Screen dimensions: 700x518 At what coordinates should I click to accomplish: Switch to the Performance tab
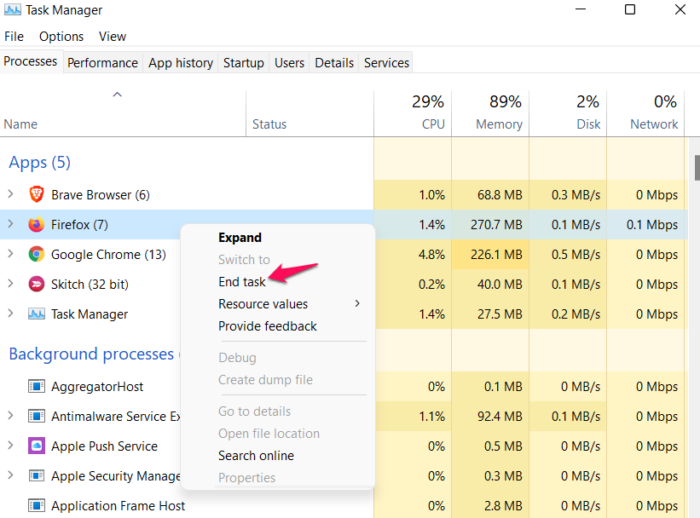pos(102,63)
